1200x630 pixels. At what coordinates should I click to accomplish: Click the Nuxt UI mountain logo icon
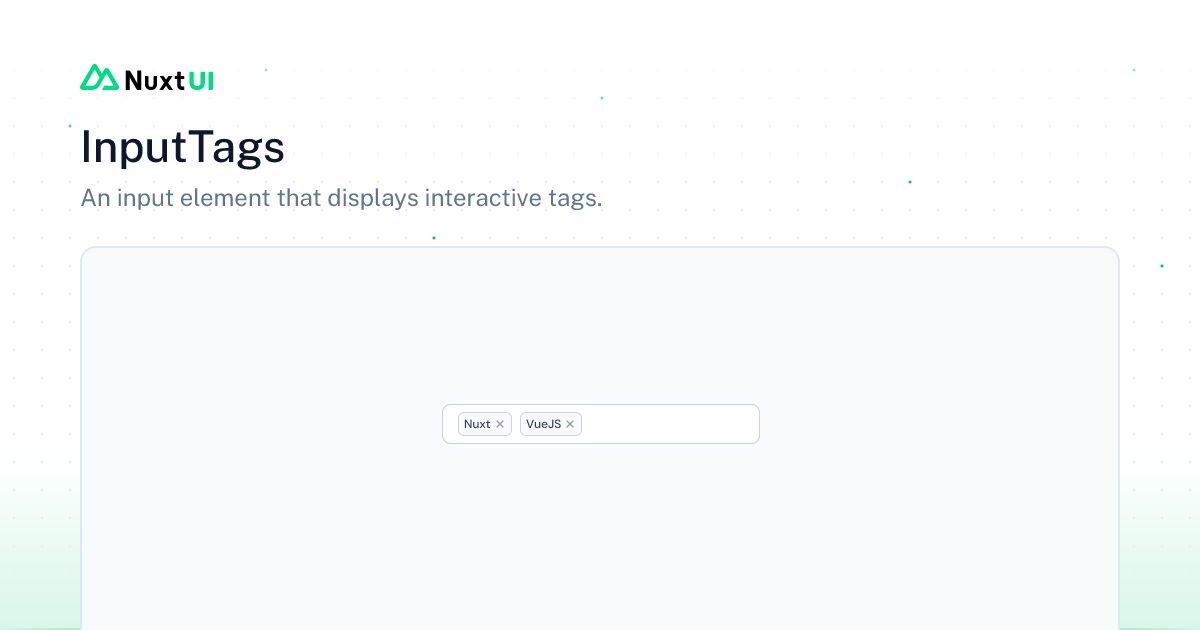pyautogui.click(x=99, y=78)
